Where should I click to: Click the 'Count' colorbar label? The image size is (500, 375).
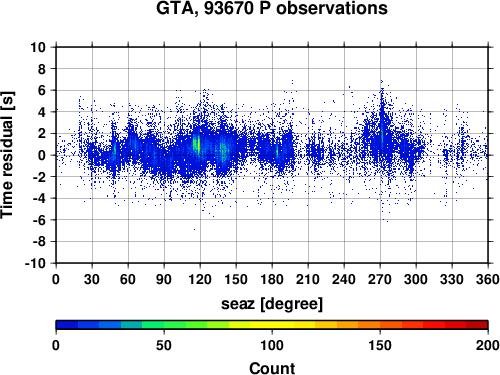[272, 368]
